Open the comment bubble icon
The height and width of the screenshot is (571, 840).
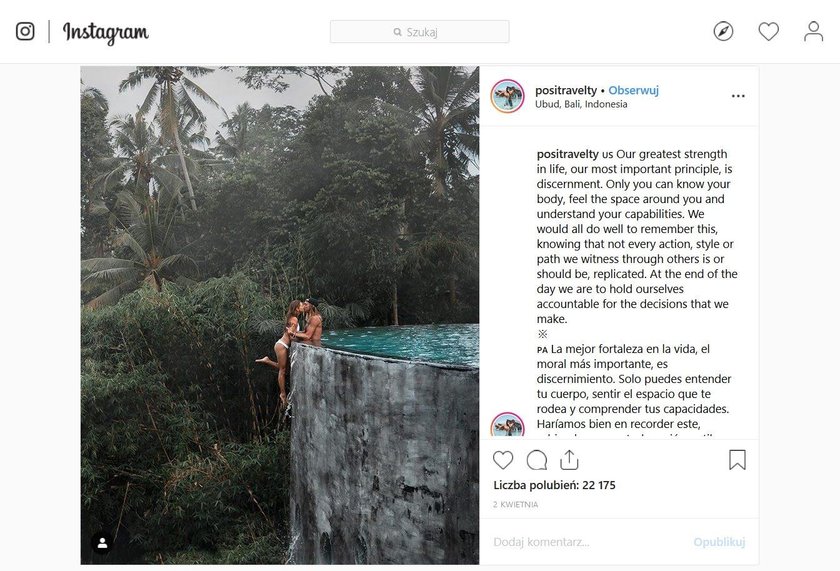point(536,460)
